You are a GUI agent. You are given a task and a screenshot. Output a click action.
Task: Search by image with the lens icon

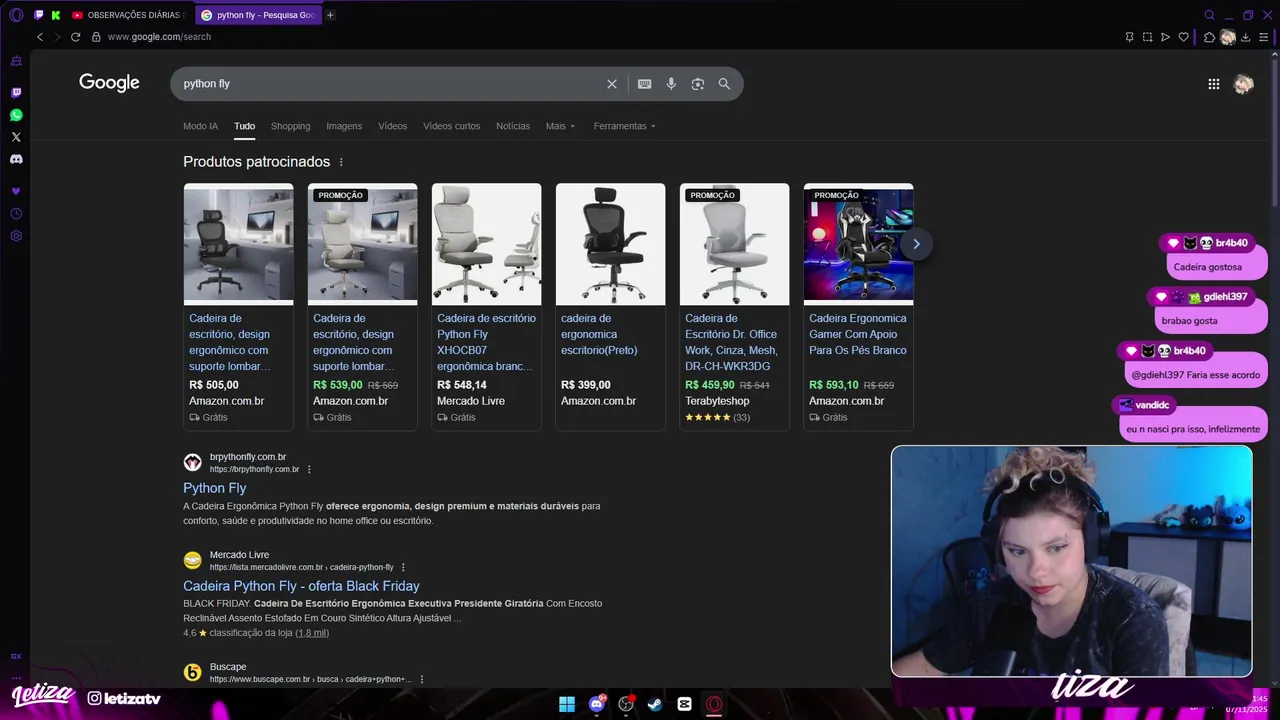[x=698, y=84]
